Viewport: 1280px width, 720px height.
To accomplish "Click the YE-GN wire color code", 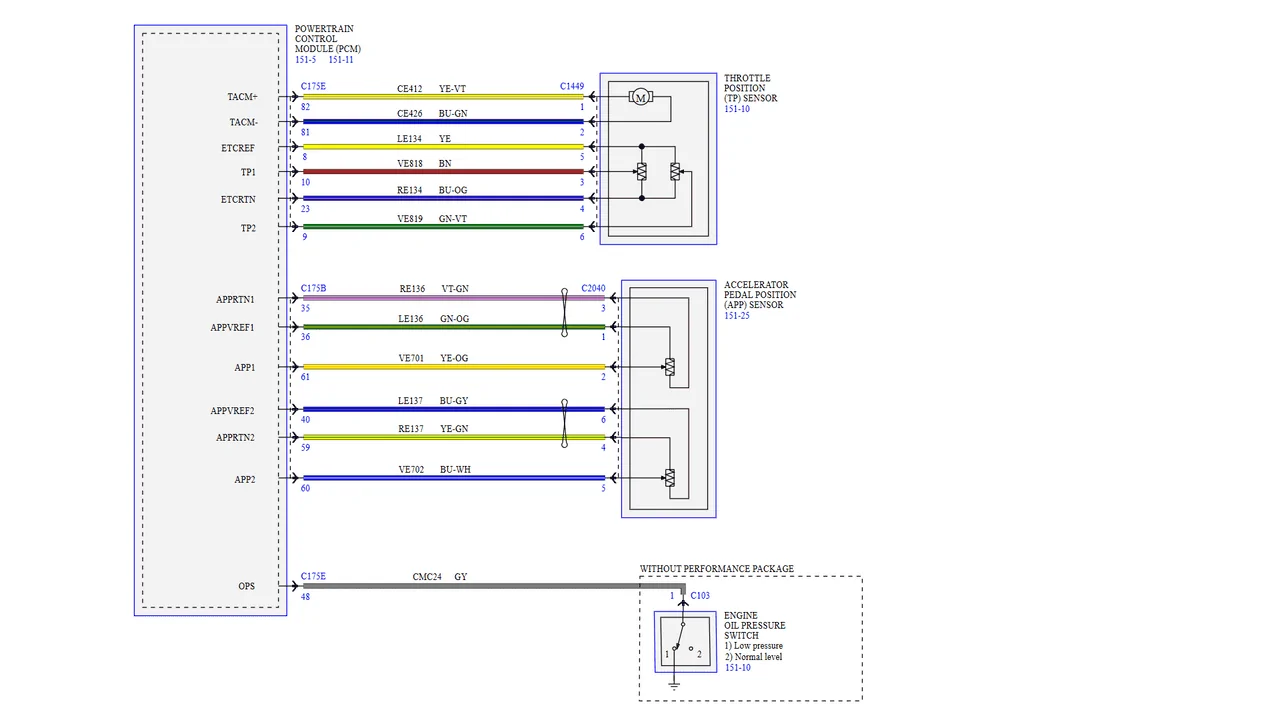I will (454, 429).
